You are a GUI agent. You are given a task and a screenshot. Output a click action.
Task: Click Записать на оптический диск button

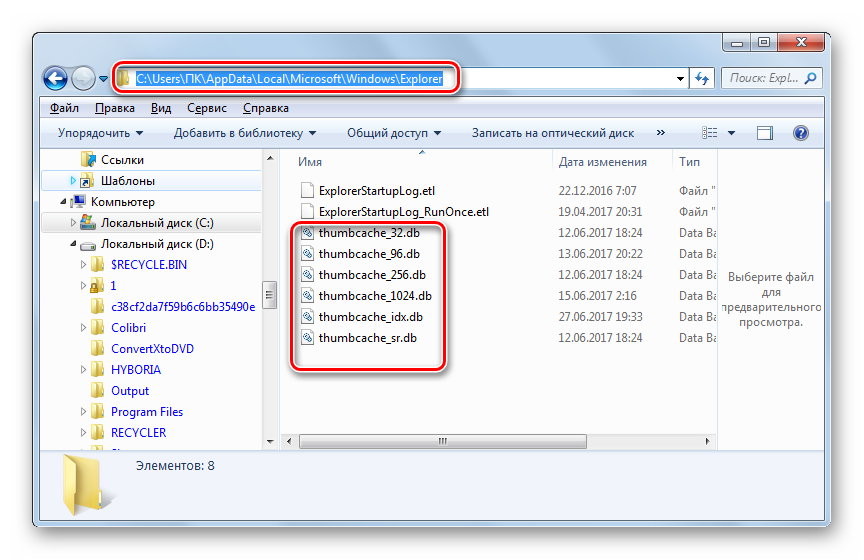pos(553,133)
